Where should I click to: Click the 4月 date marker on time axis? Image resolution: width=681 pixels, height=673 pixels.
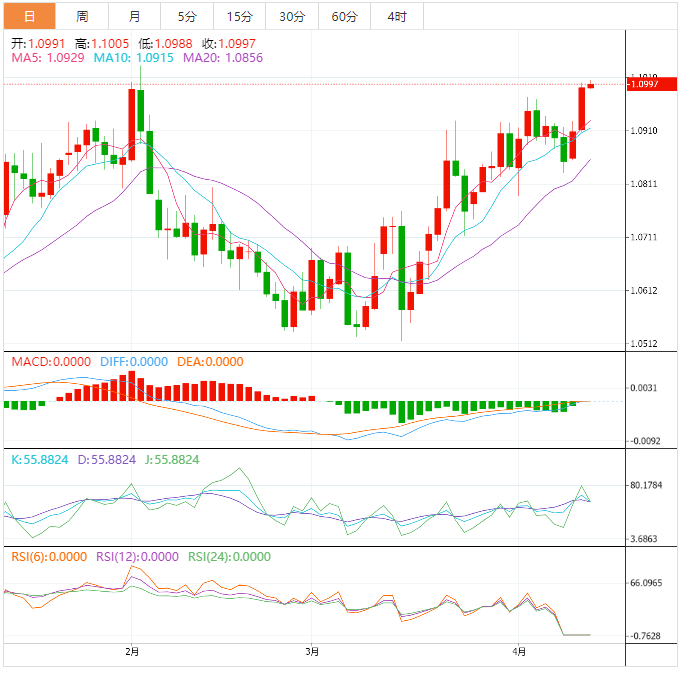[x=518, y=652]
